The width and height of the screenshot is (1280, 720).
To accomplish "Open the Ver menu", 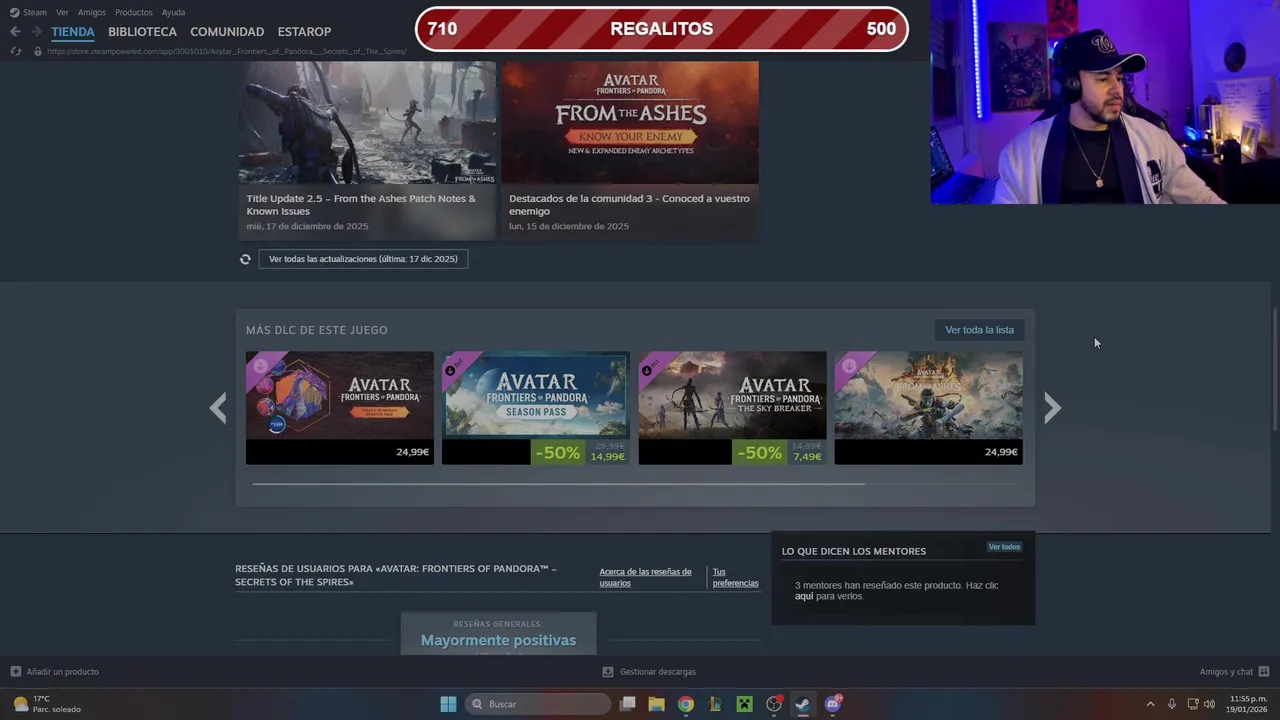I will click(x=62, y=12).
